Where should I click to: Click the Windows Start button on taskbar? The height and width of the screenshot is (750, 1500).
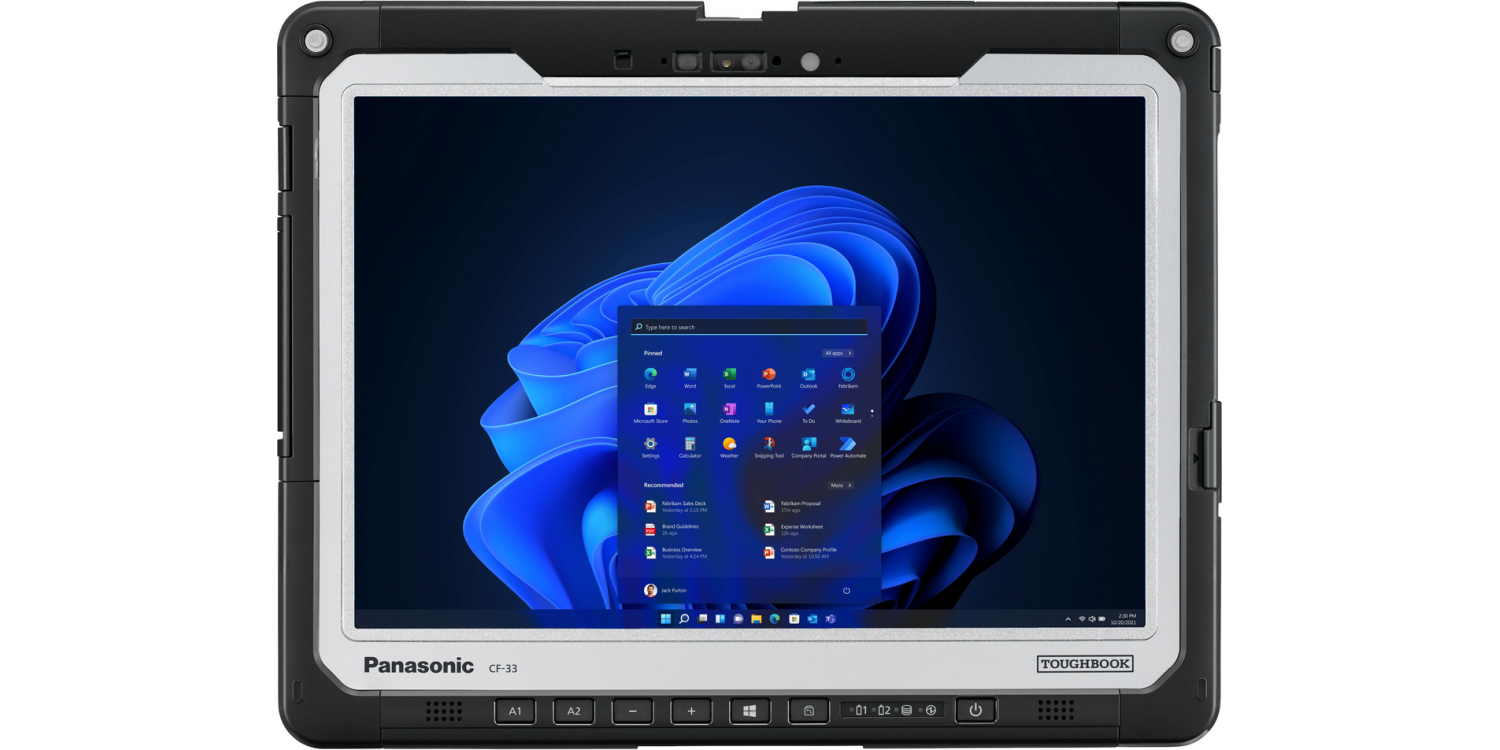coord(666,619)
